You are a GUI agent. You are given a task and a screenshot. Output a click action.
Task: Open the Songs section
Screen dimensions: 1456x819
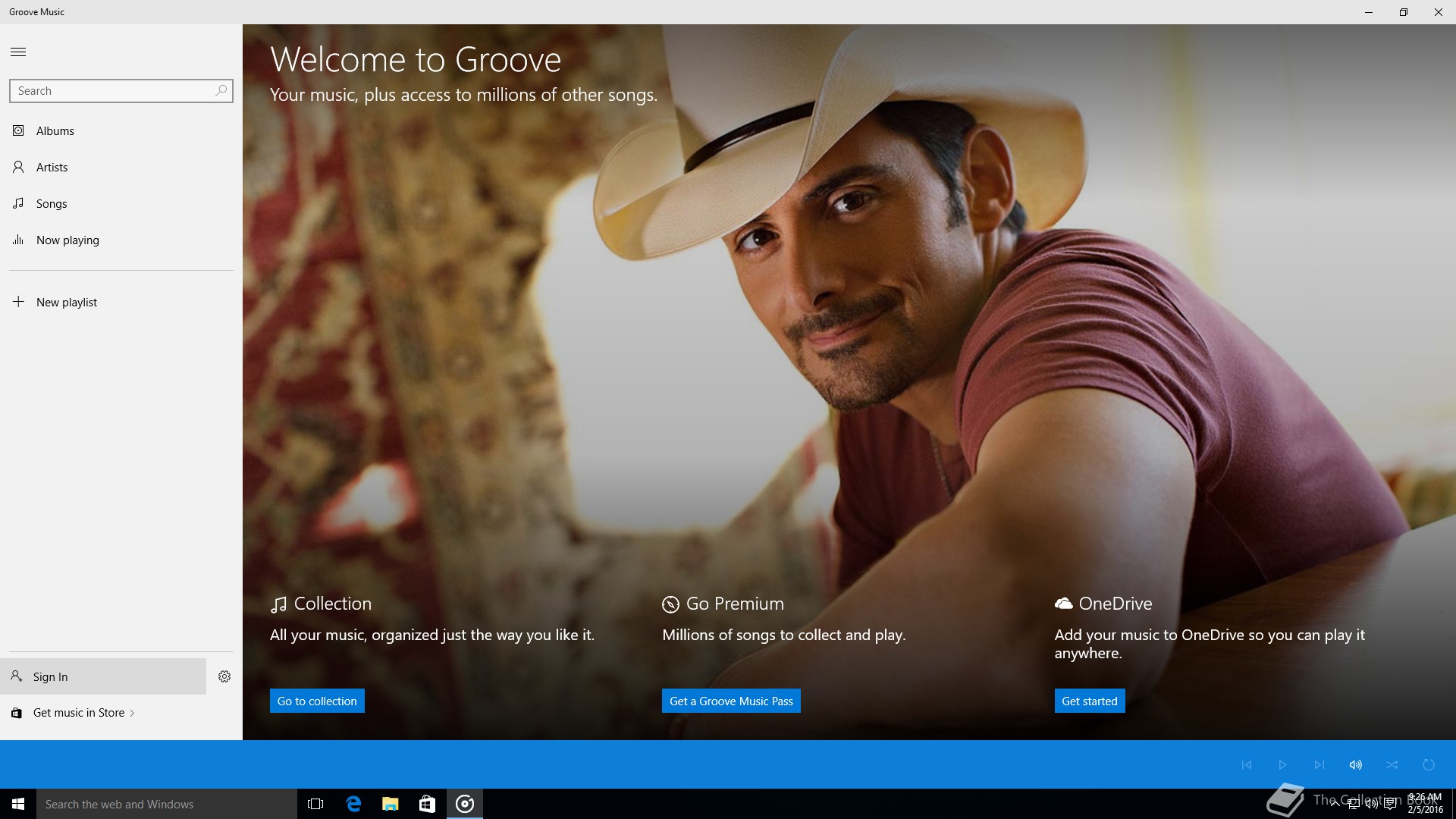121,204
